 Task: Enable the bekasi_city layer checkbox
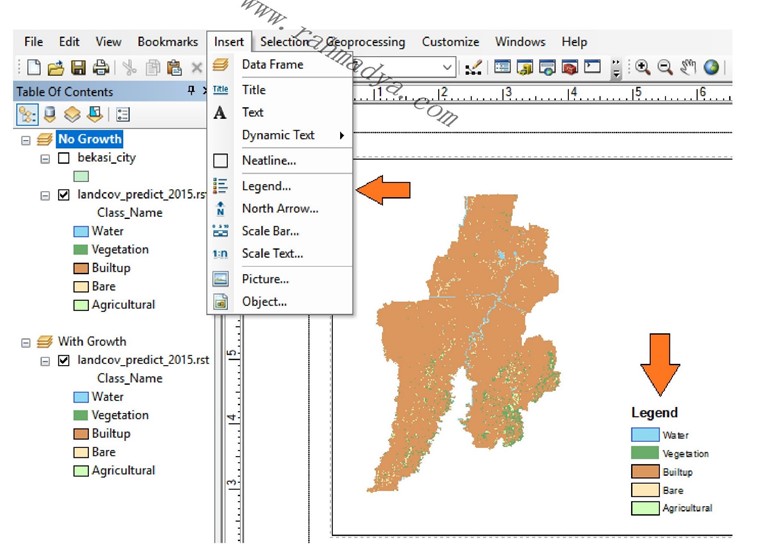[x=64, y=159]
